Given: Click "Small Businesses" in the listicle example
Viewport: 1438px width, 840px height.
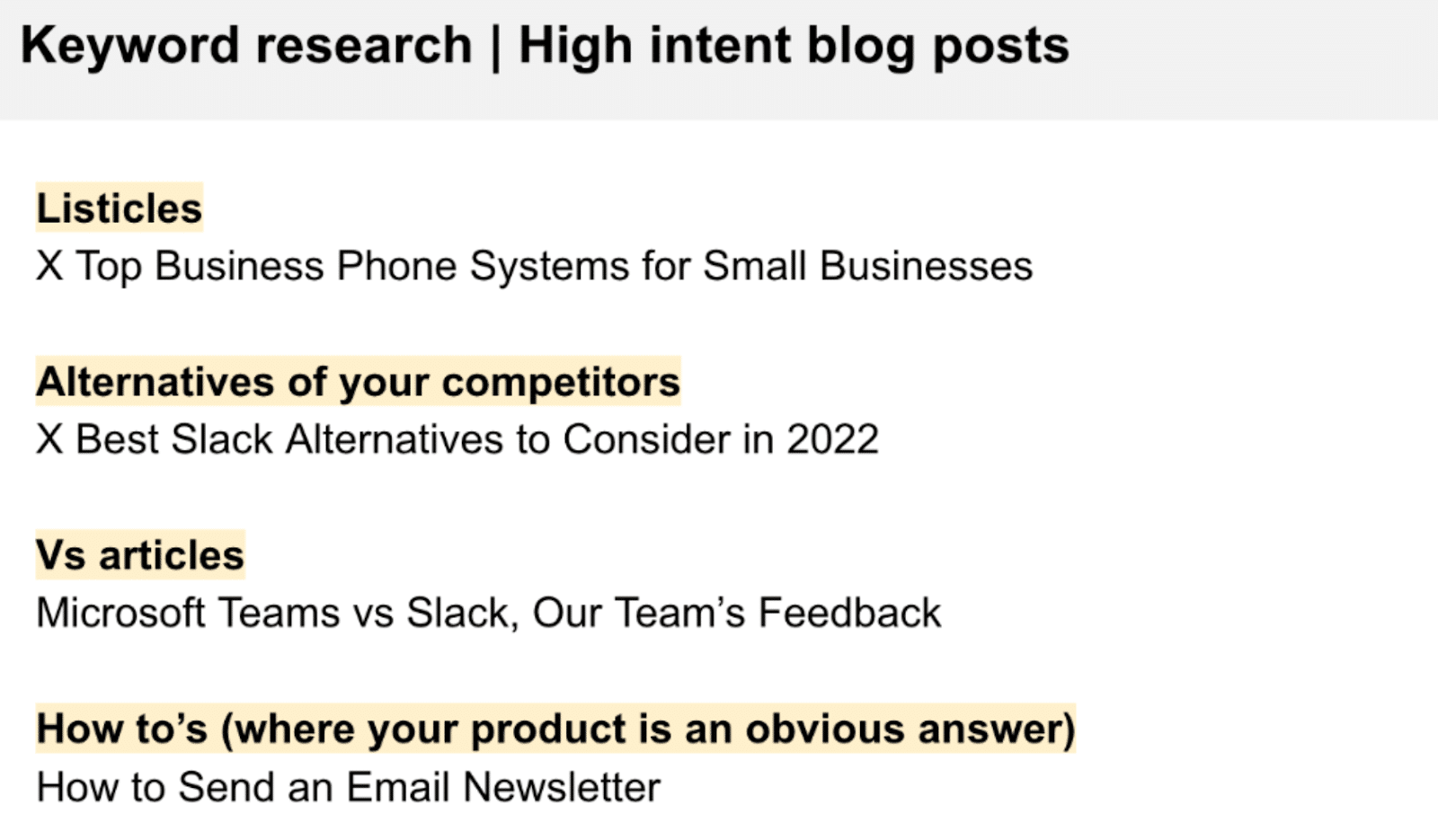Looking at the screenshot, I should coord(867,267).
